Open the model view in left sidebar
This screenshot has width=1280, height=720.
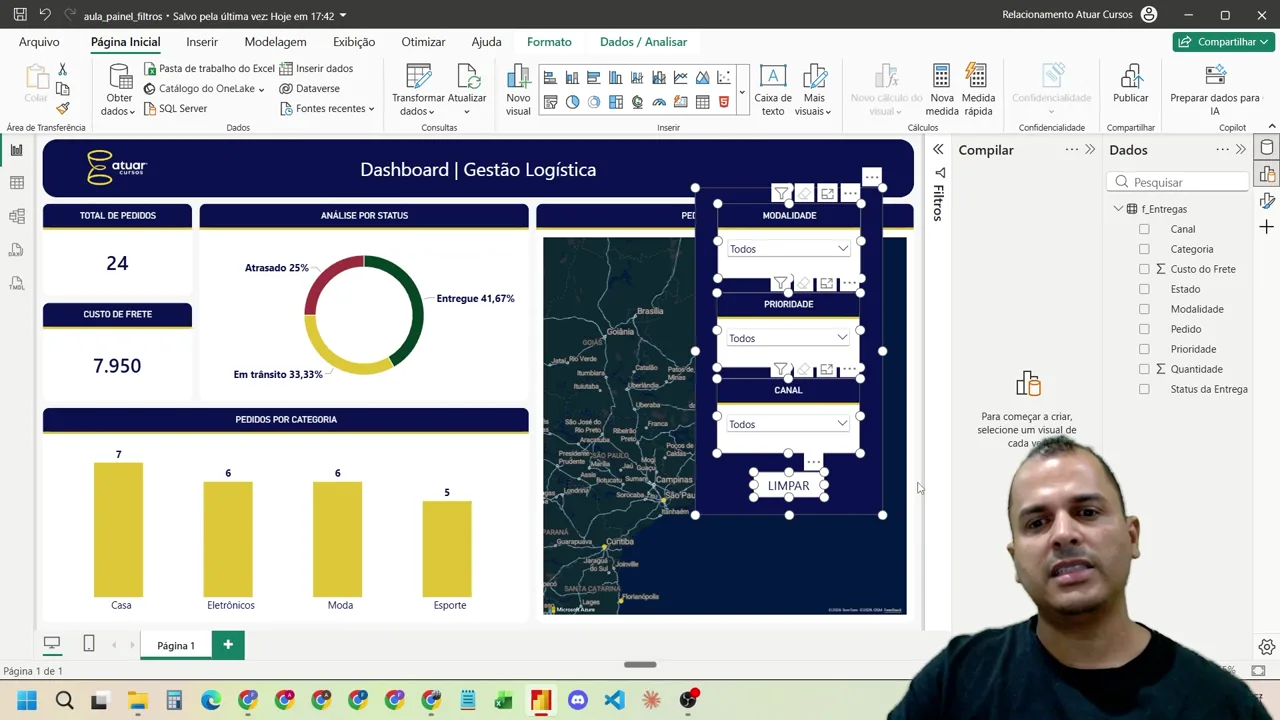tap(17, 217)
